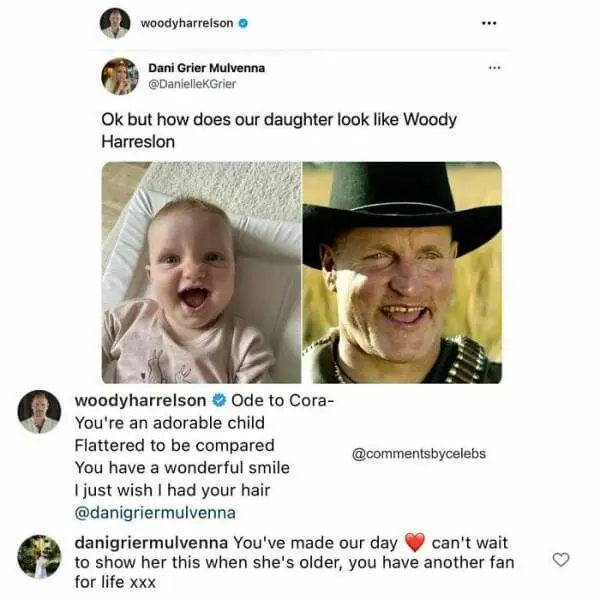The width and height of the screenshot is (600, 600).
Task: Open the embedded tweet's three-dot menu
Action: coord(491,69)
